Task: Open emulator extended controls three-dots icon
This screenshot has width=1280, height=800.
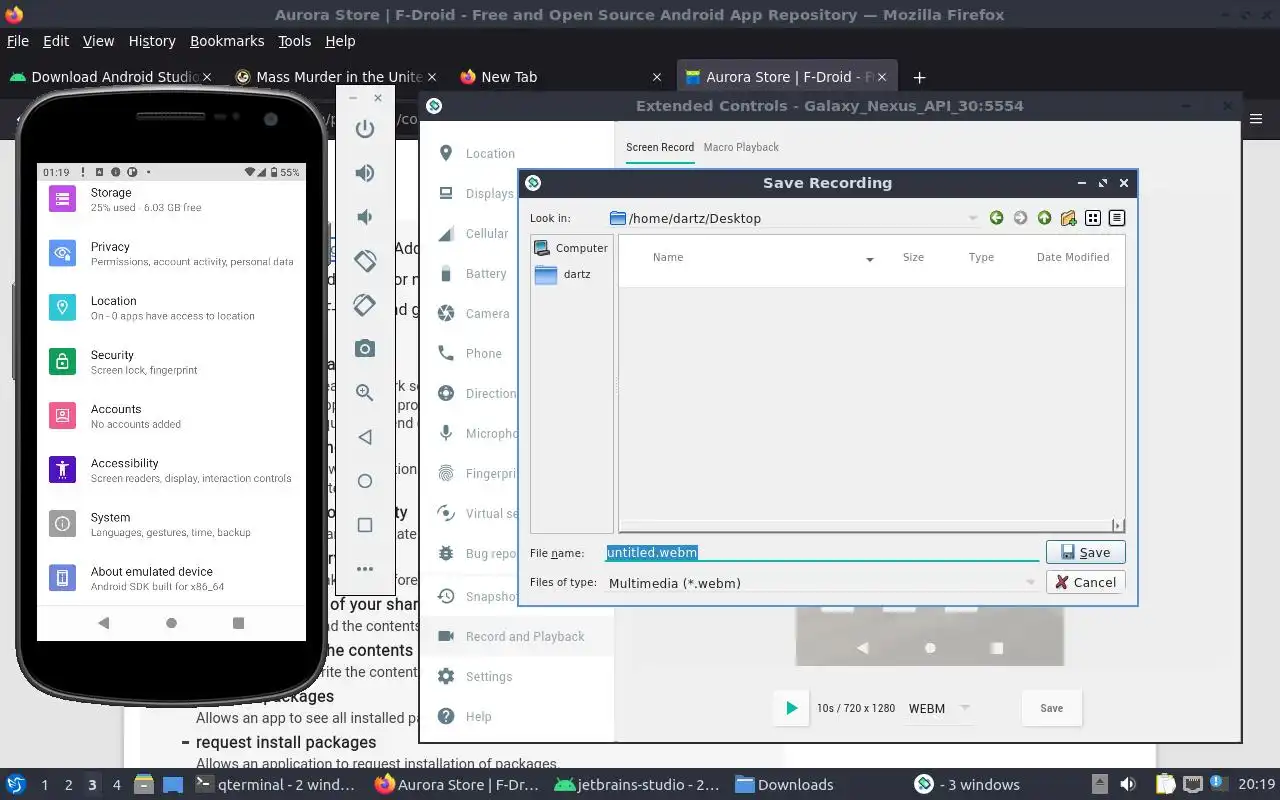Action: click(365, 569)
